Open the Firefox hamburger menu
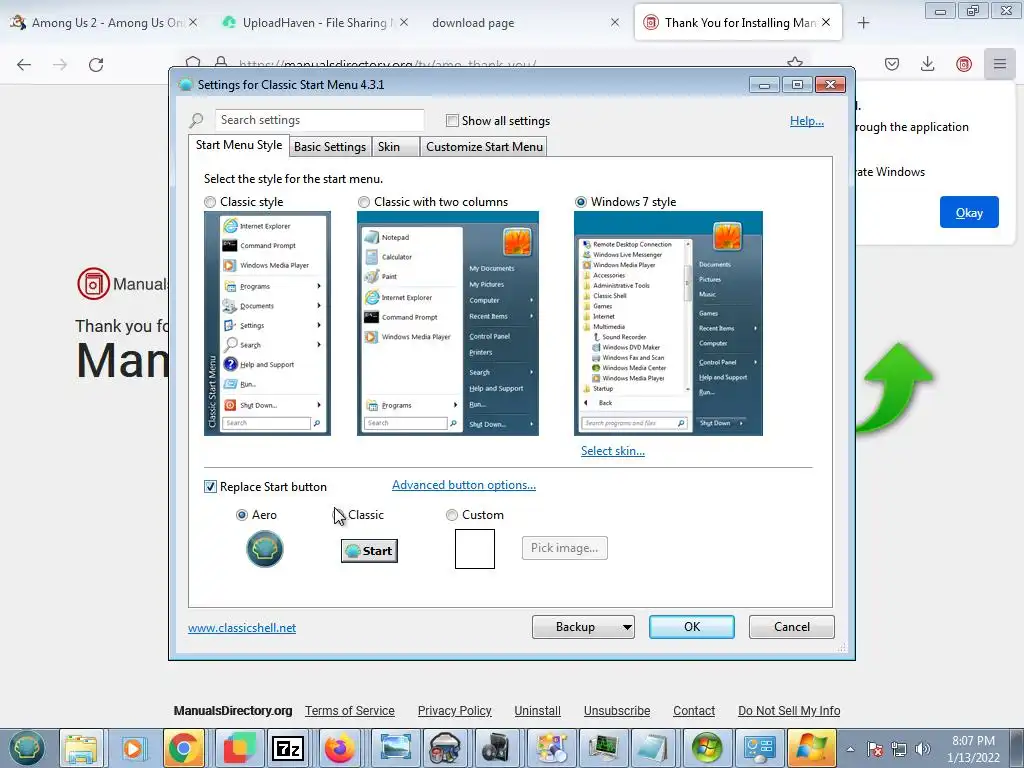 (1000, 64)
